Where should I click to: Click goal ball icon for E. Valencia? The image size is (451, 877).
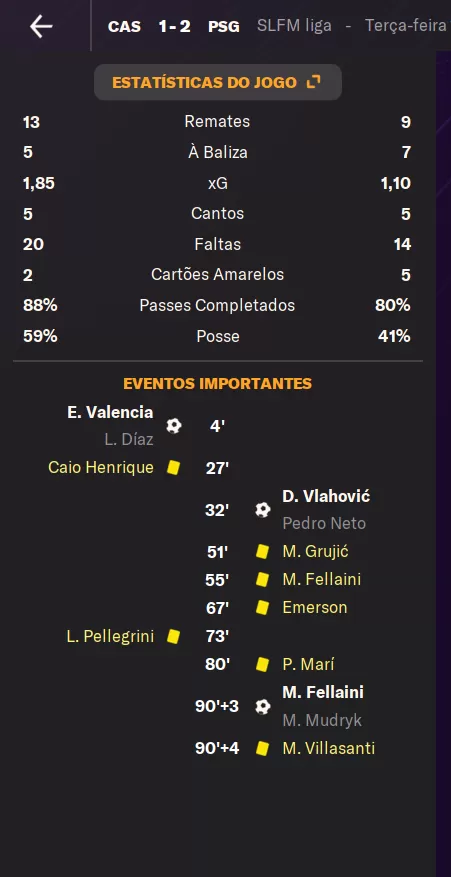pos(174,426)
